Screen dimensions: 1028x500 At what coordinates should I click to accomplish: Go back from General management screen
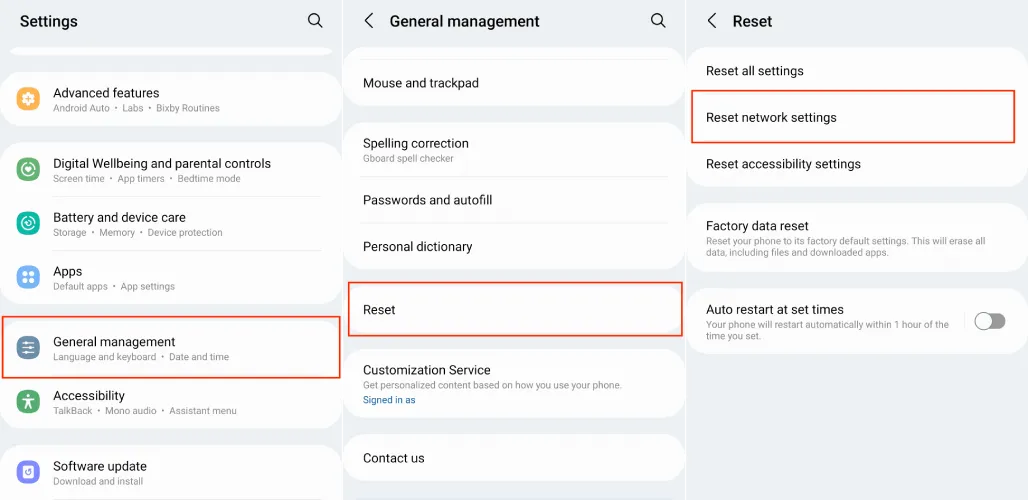369,21
